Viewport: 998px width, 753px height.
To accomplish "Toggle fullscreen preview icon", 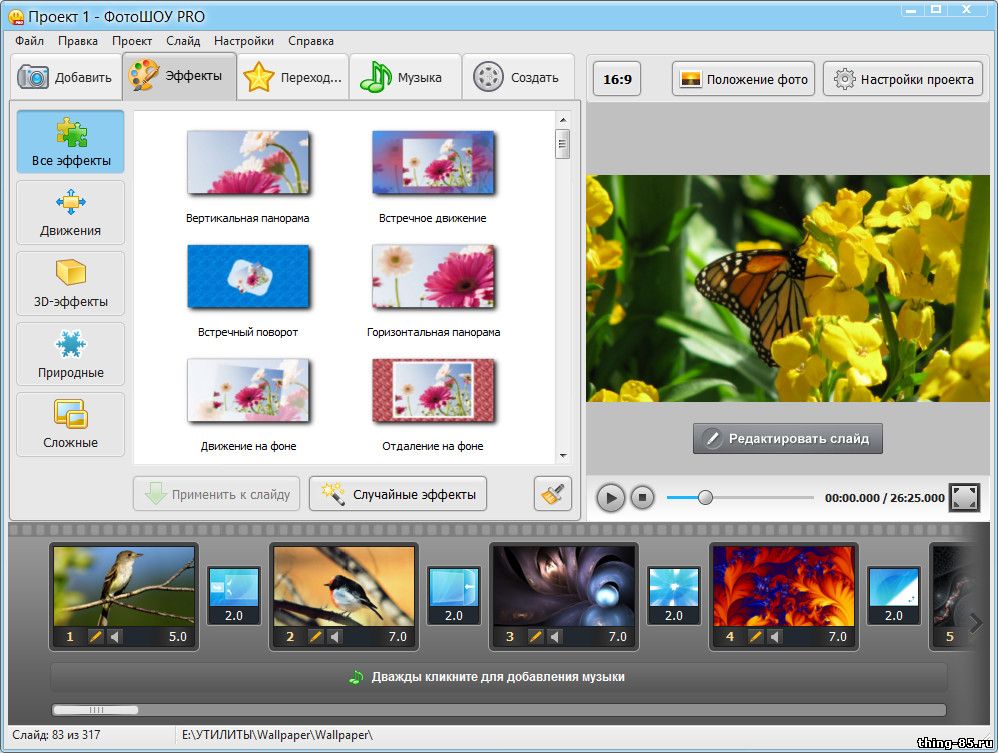I will point(964,498).
